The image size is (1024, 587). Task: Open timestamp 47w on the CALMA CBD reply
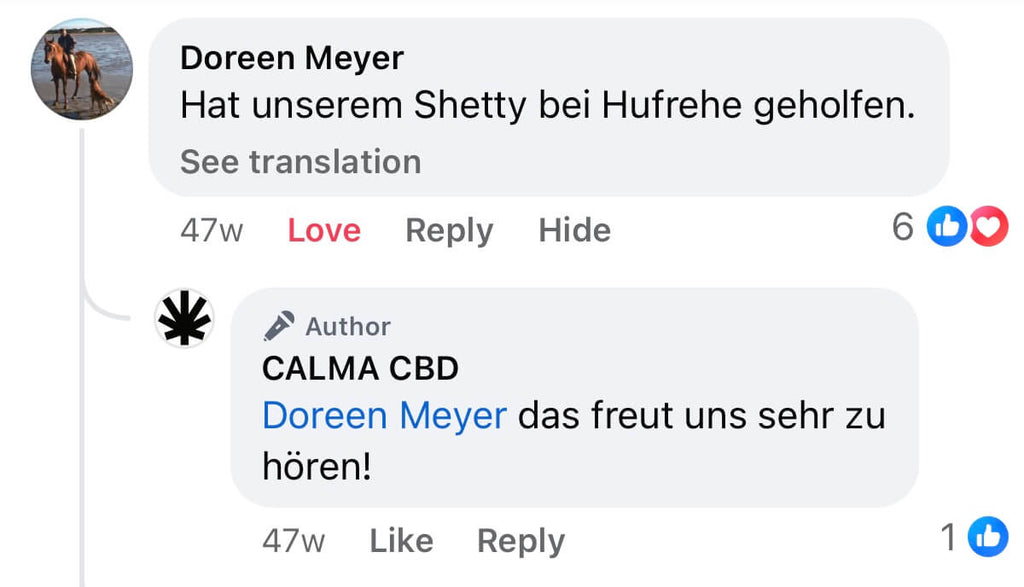[293, 541]
